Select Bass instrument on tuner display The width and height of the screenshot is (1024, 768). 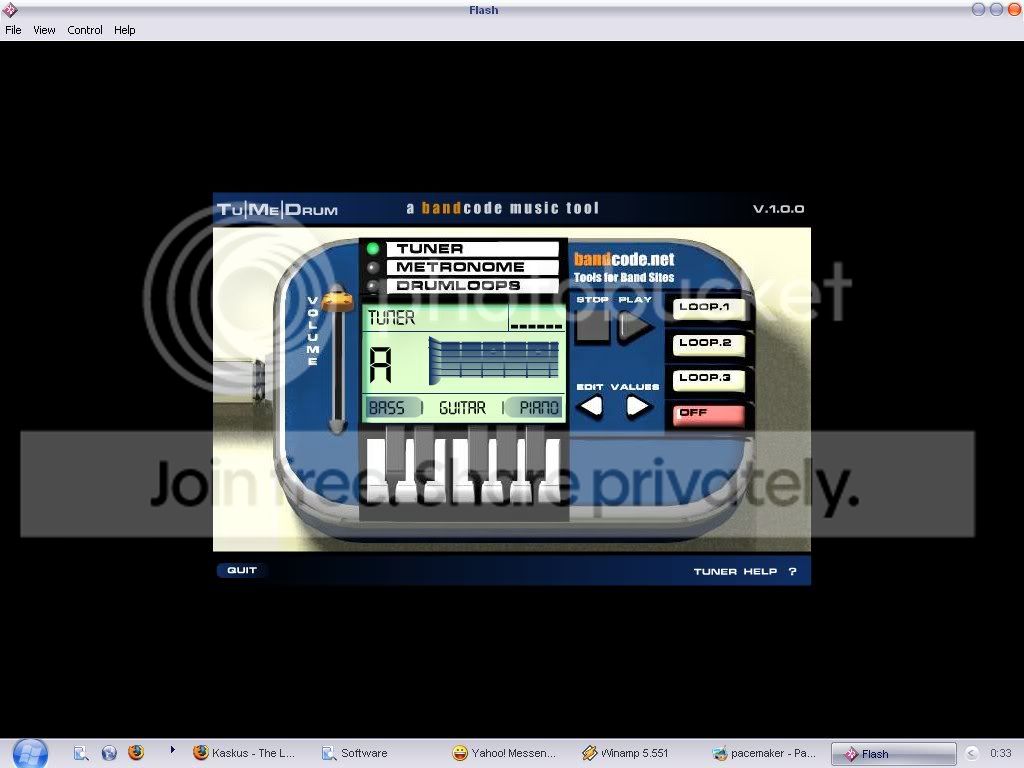click(x=387, y=408)
